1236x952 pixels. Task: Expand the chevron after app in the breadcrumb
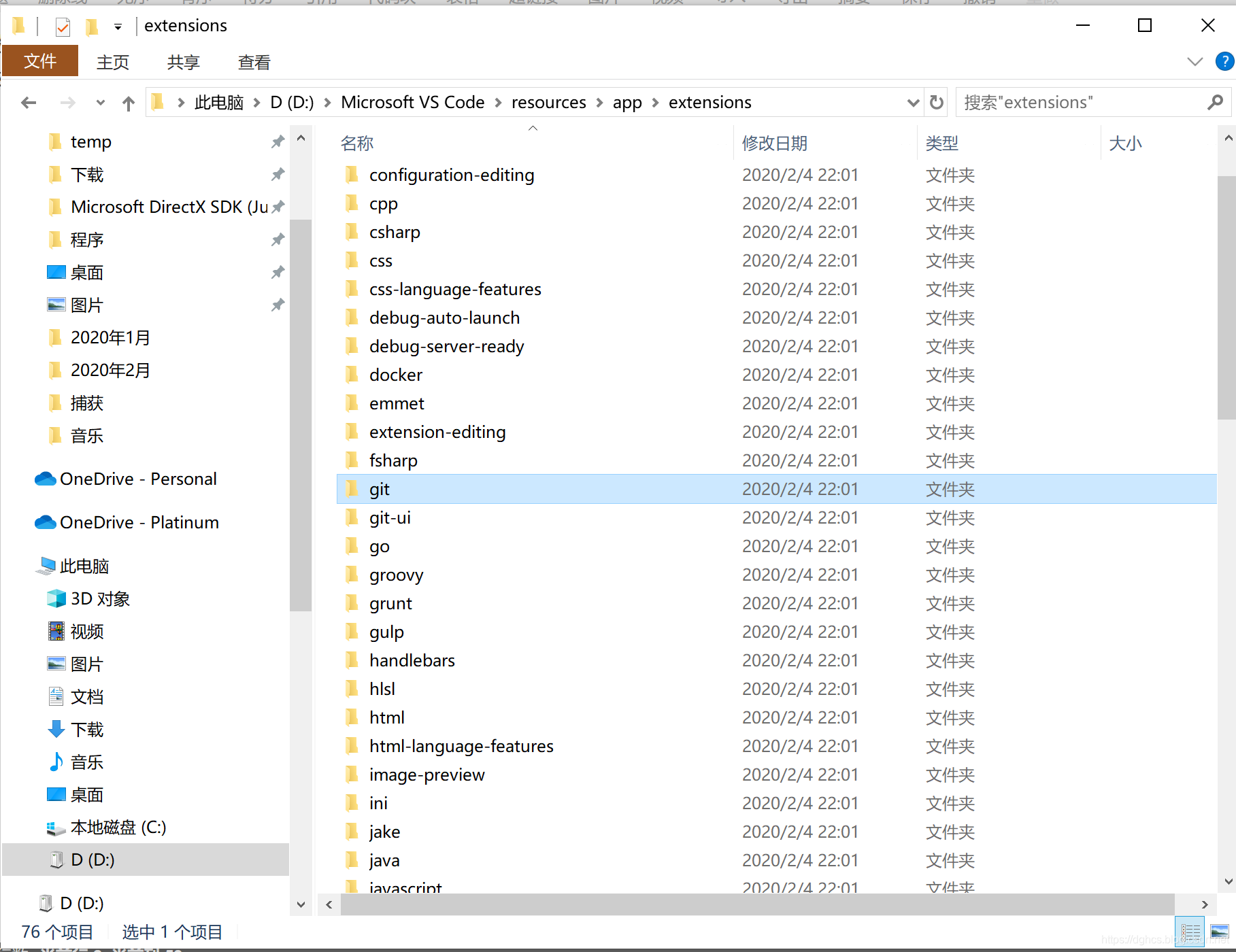click(x=656, y=103)
